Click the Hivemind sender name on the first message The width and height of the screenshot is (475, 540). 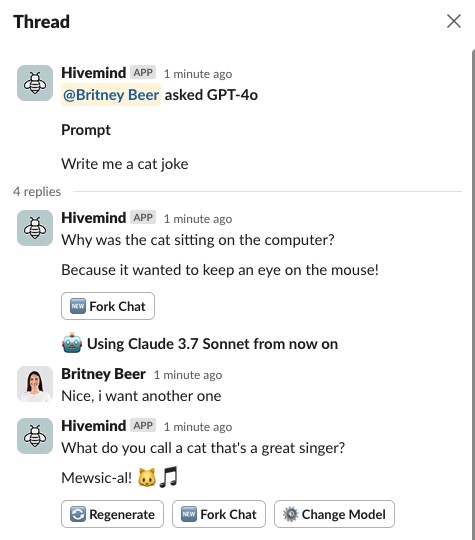point(94,73)
